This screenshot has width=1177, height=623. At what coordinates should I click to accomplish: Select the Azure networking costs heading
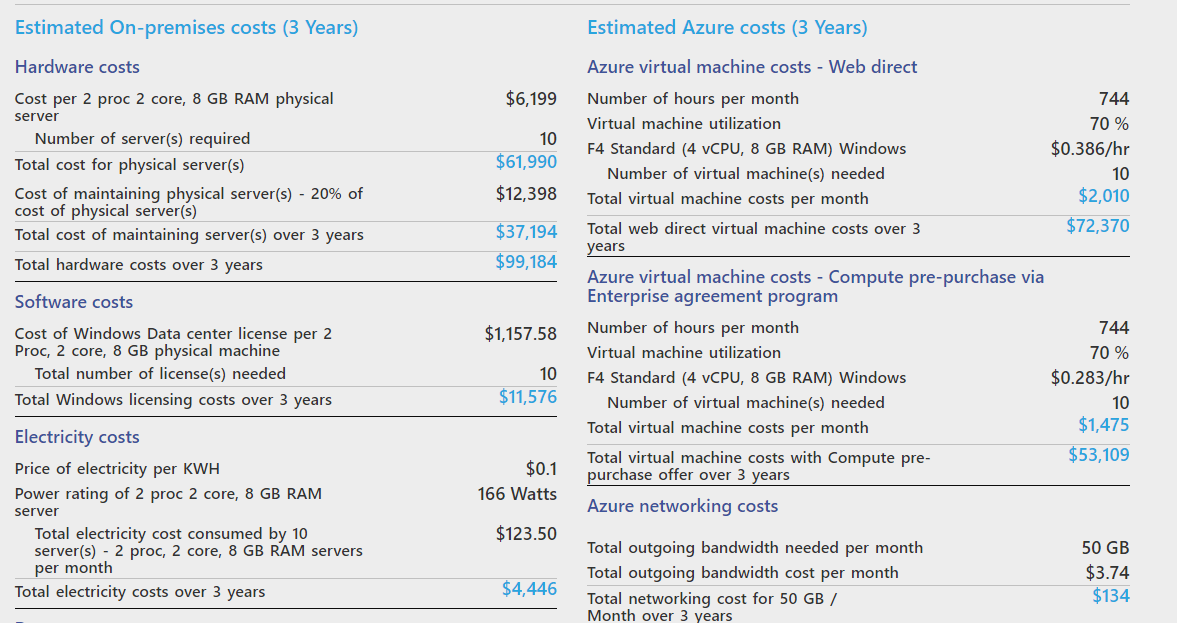pyautogui.click(x=682, y=506)
